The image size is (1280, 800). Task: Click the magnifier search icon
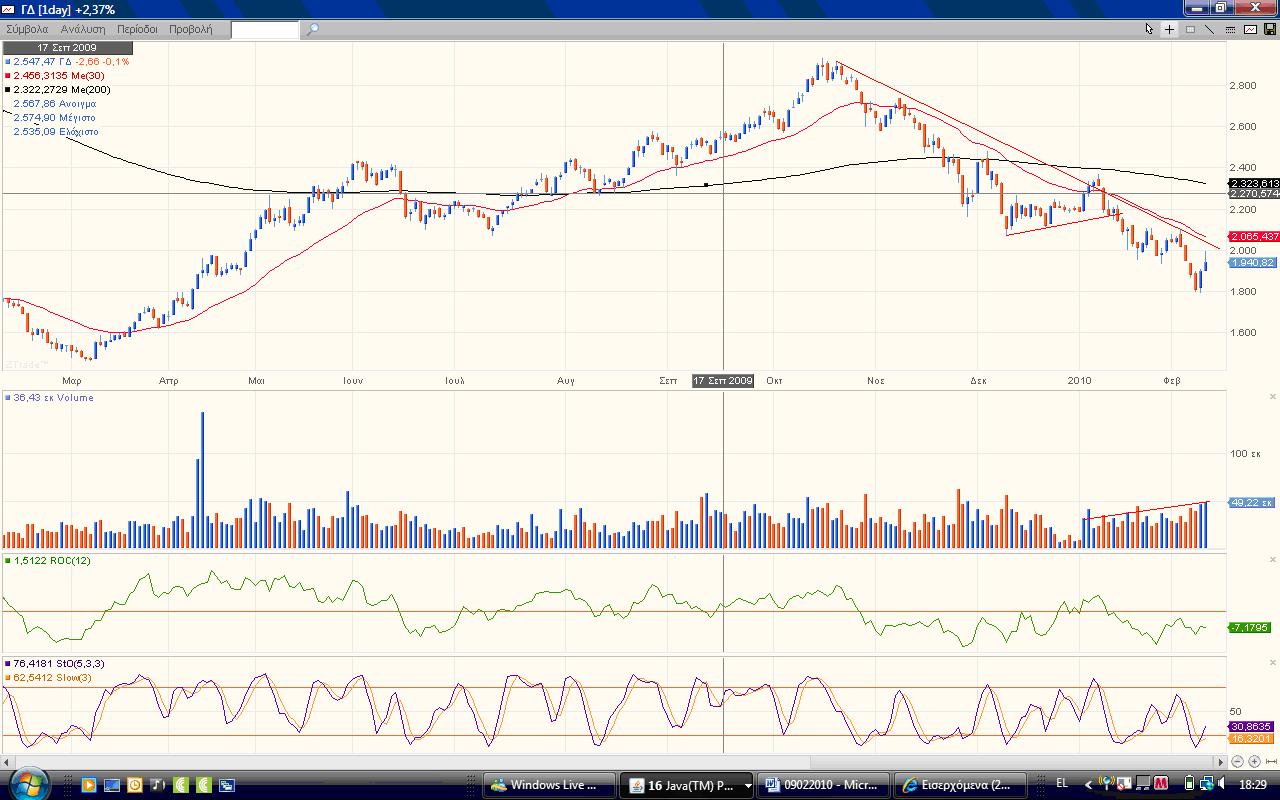(312, 30)
